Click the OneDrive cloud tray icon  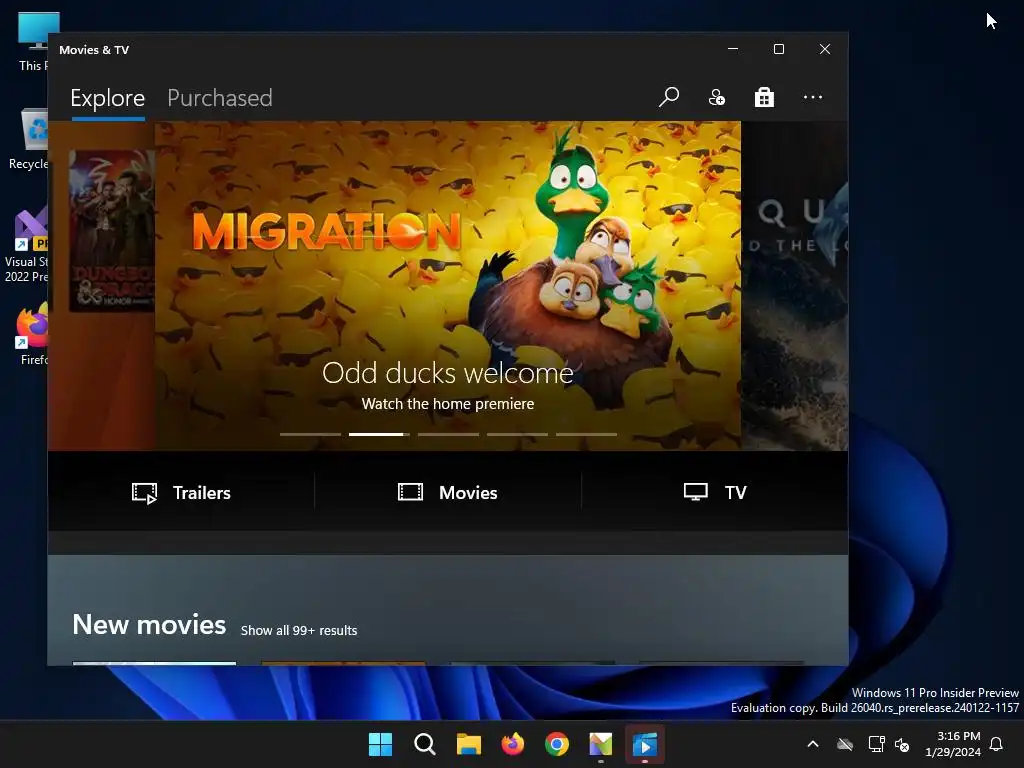pyautogui.click(x=845, y=744)
